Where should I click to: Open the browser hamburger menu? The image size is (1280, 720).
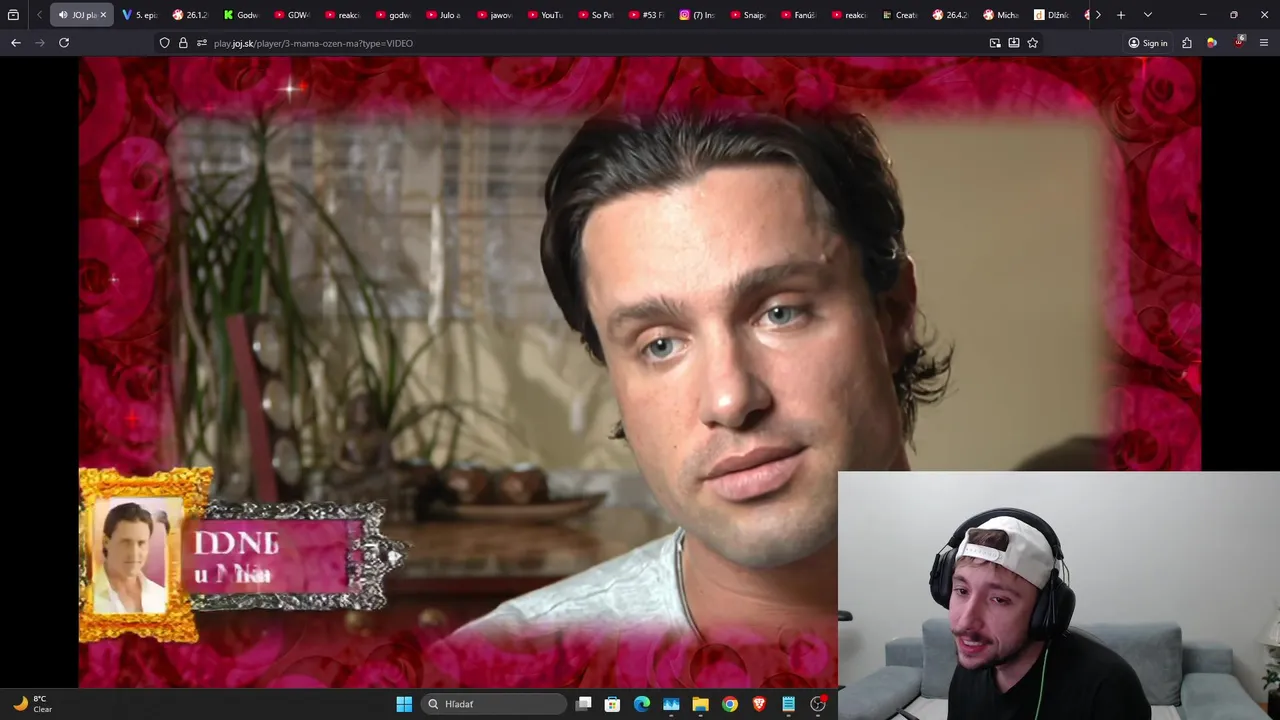tap(1264, 43)
